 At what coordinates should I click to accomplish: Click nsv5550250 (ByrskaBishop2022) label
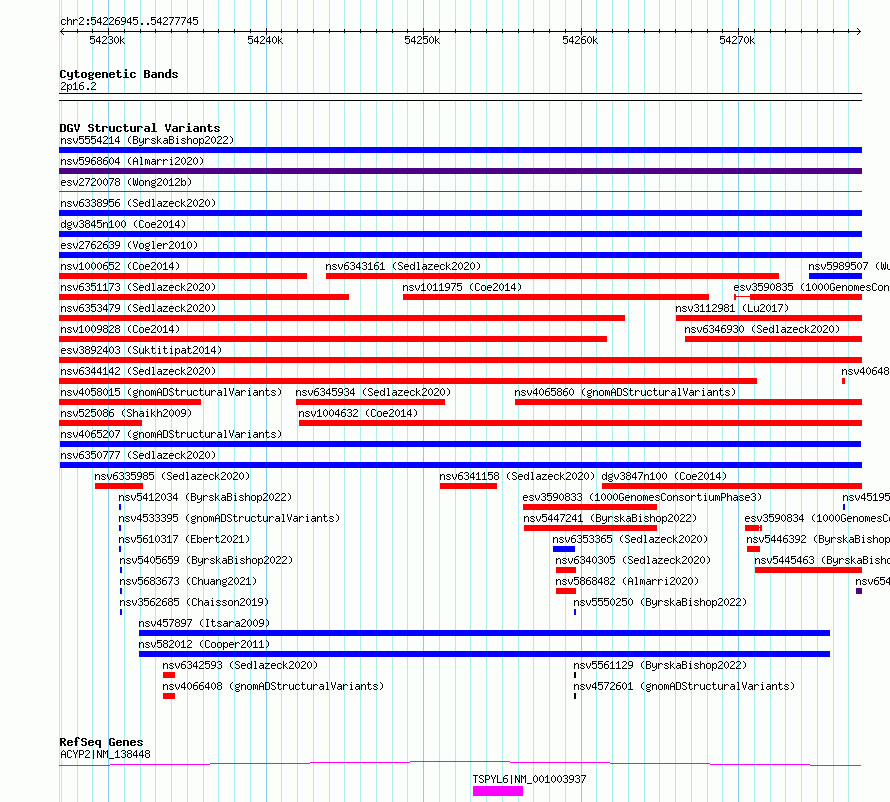[660, 602]
